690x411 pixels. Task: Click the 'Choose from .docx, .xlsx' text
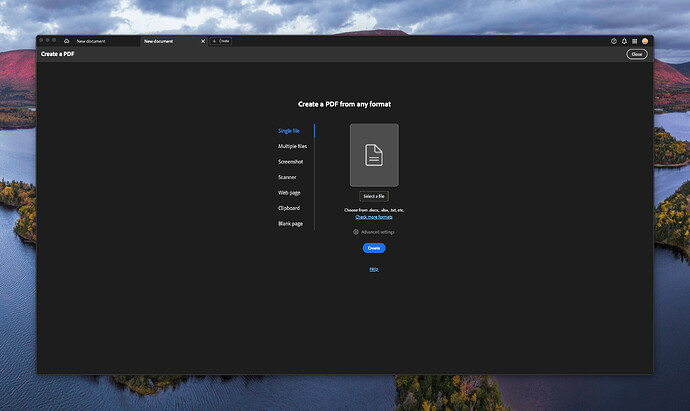tap(374, 210)
